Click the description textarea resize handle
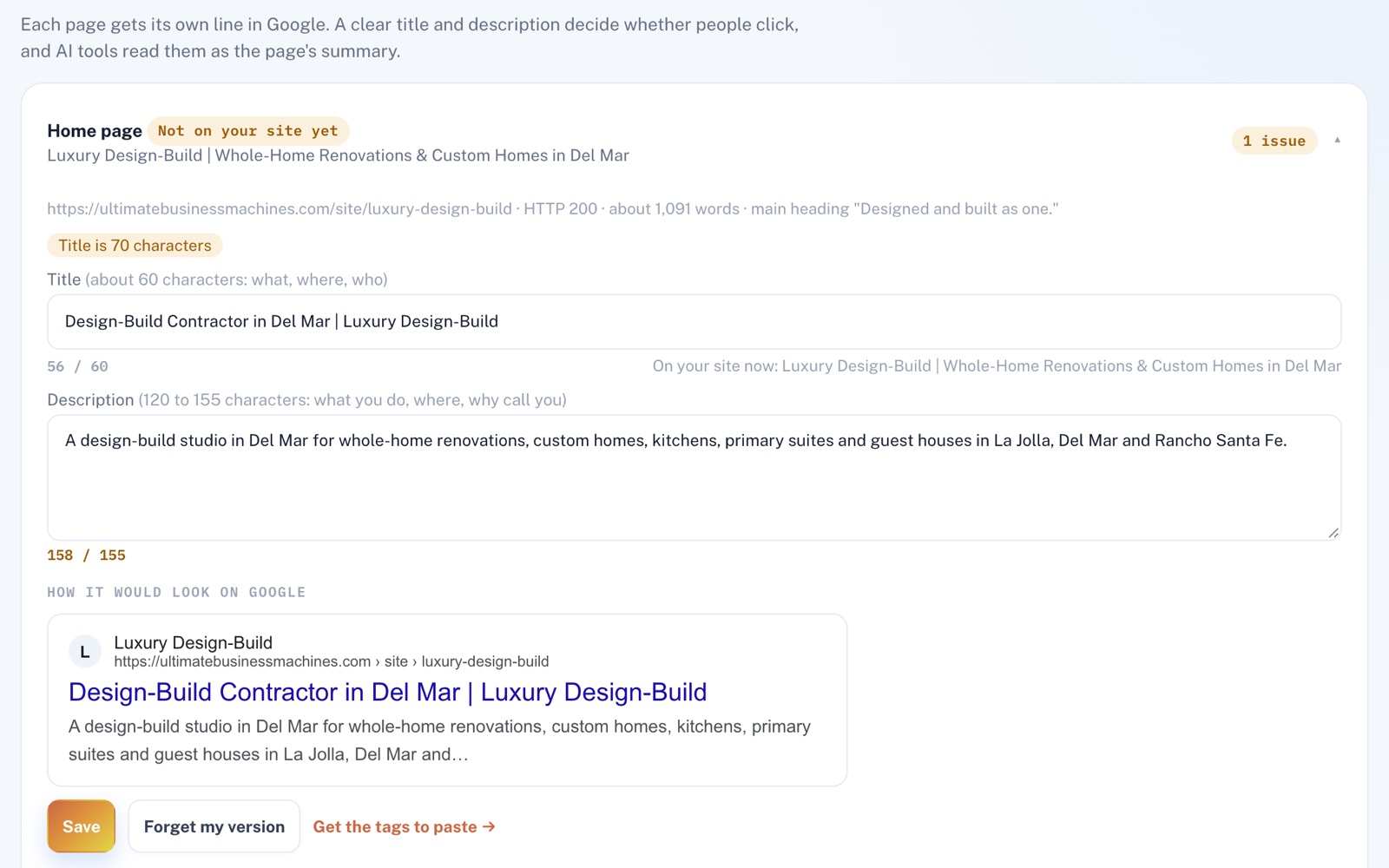The width and height of the screenshot is (1389, 868). (1333, 532)
